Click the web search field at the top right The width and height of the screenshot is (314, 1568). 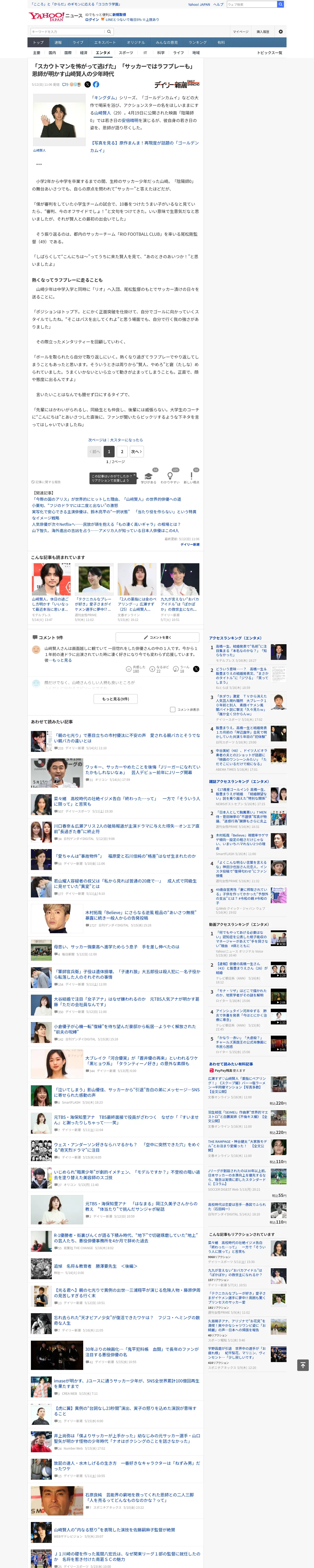pos(251,4)
